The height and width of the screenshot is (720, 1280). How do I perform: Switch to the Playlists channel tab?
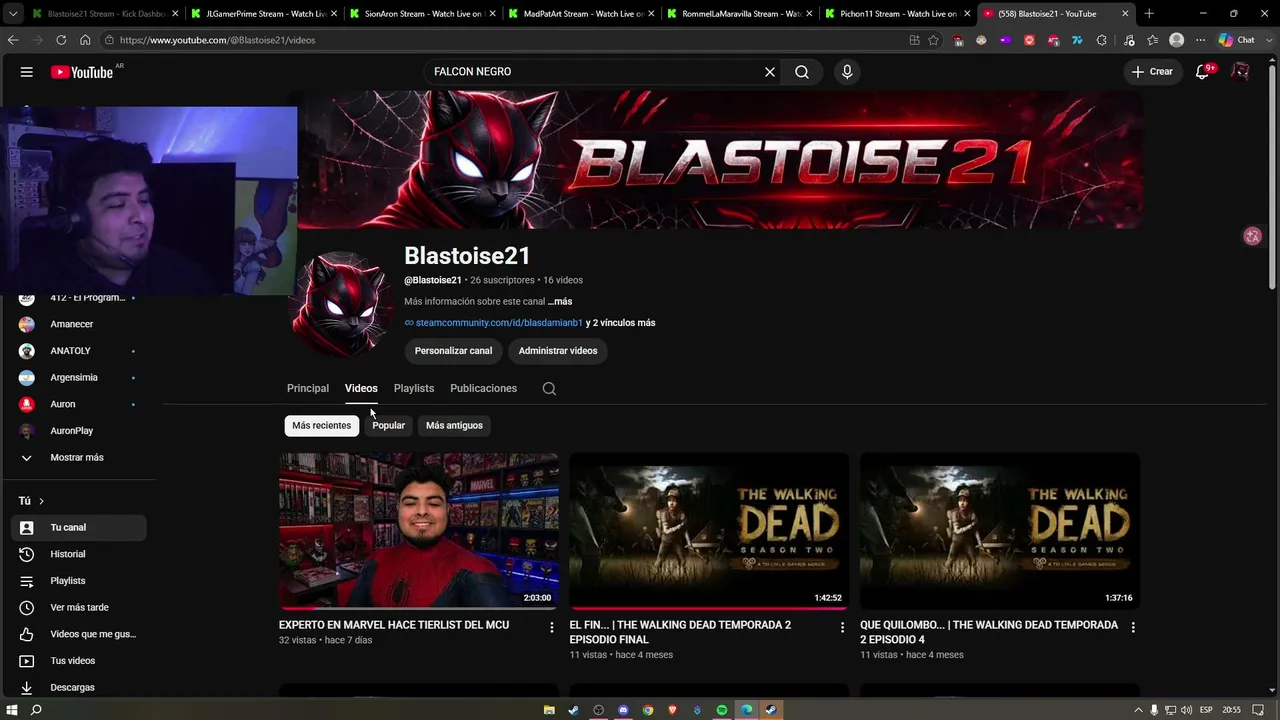[x=414, y=388]
